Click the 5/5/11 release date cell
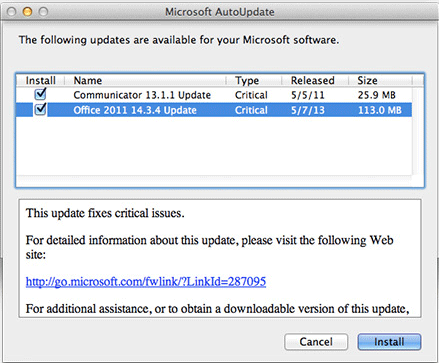The image size is (439, 363). 308,95
